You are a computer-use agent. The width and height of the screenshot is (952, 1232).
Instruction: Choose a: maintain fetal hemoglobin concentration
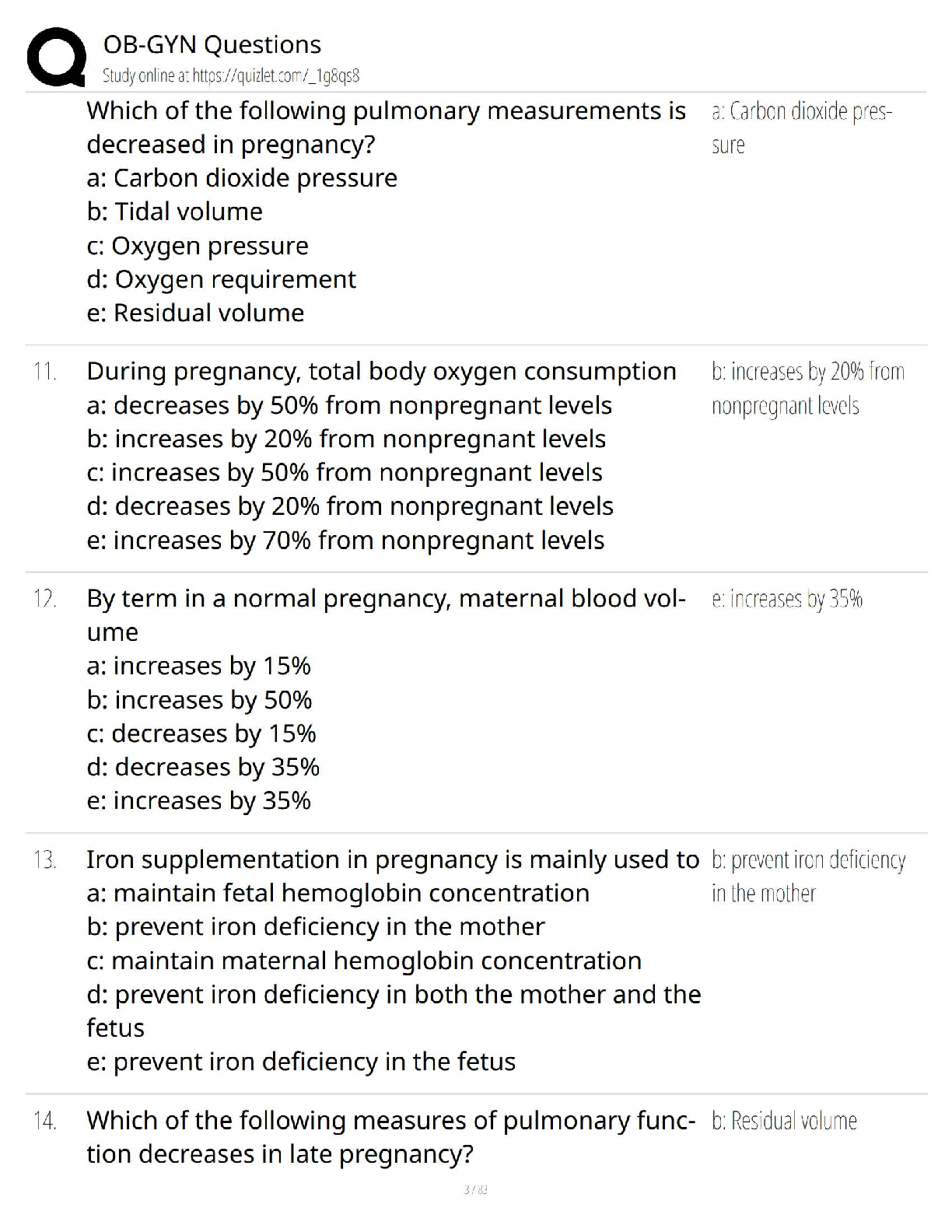[338, 893]
